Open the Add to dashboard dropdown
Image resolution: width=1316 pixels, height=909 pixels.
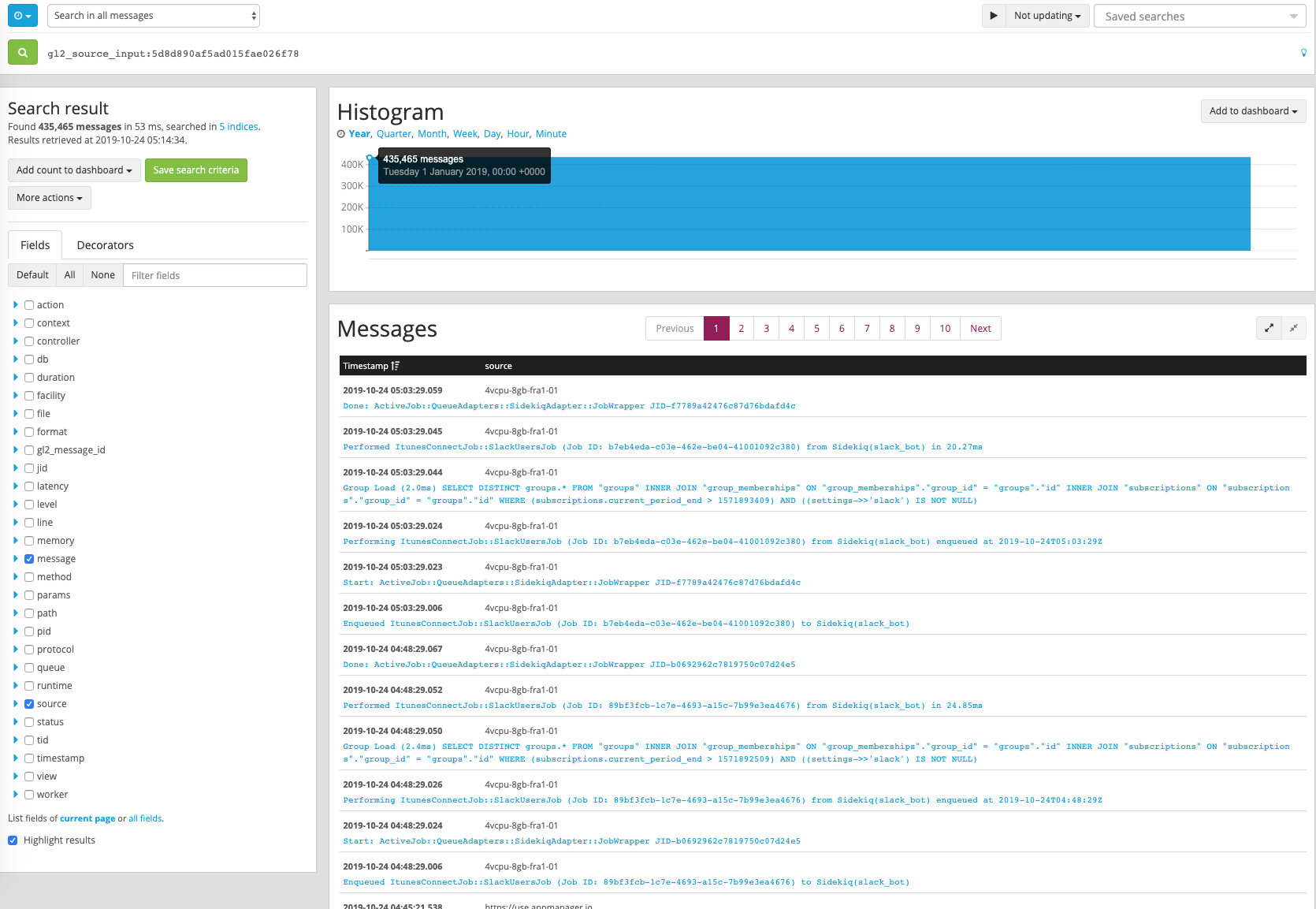pyautogui.click(x=1253, y=110)
